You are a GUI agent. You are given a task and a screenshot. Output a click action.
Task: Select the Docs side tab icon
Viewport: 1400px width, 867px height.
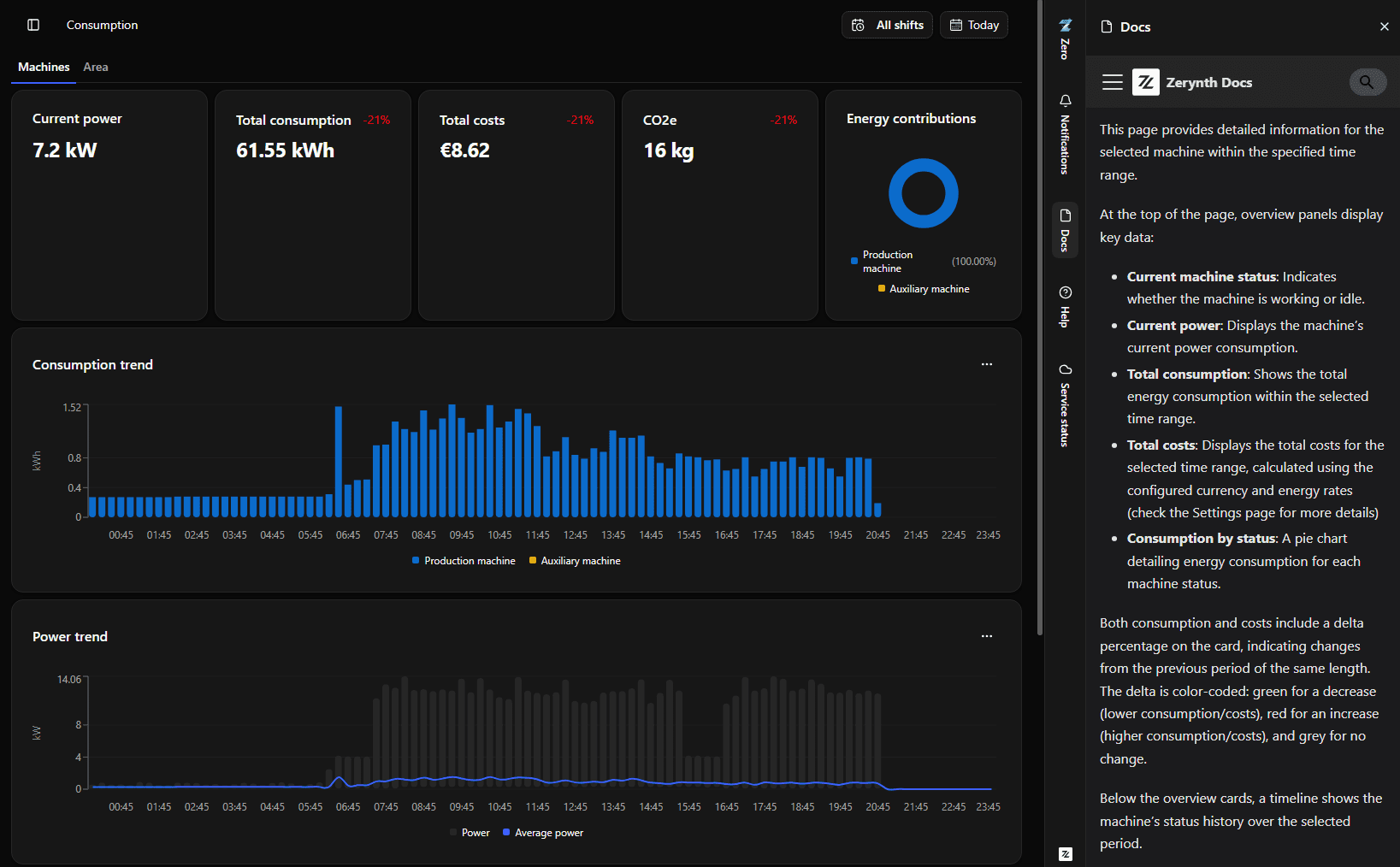(1065, 229)
